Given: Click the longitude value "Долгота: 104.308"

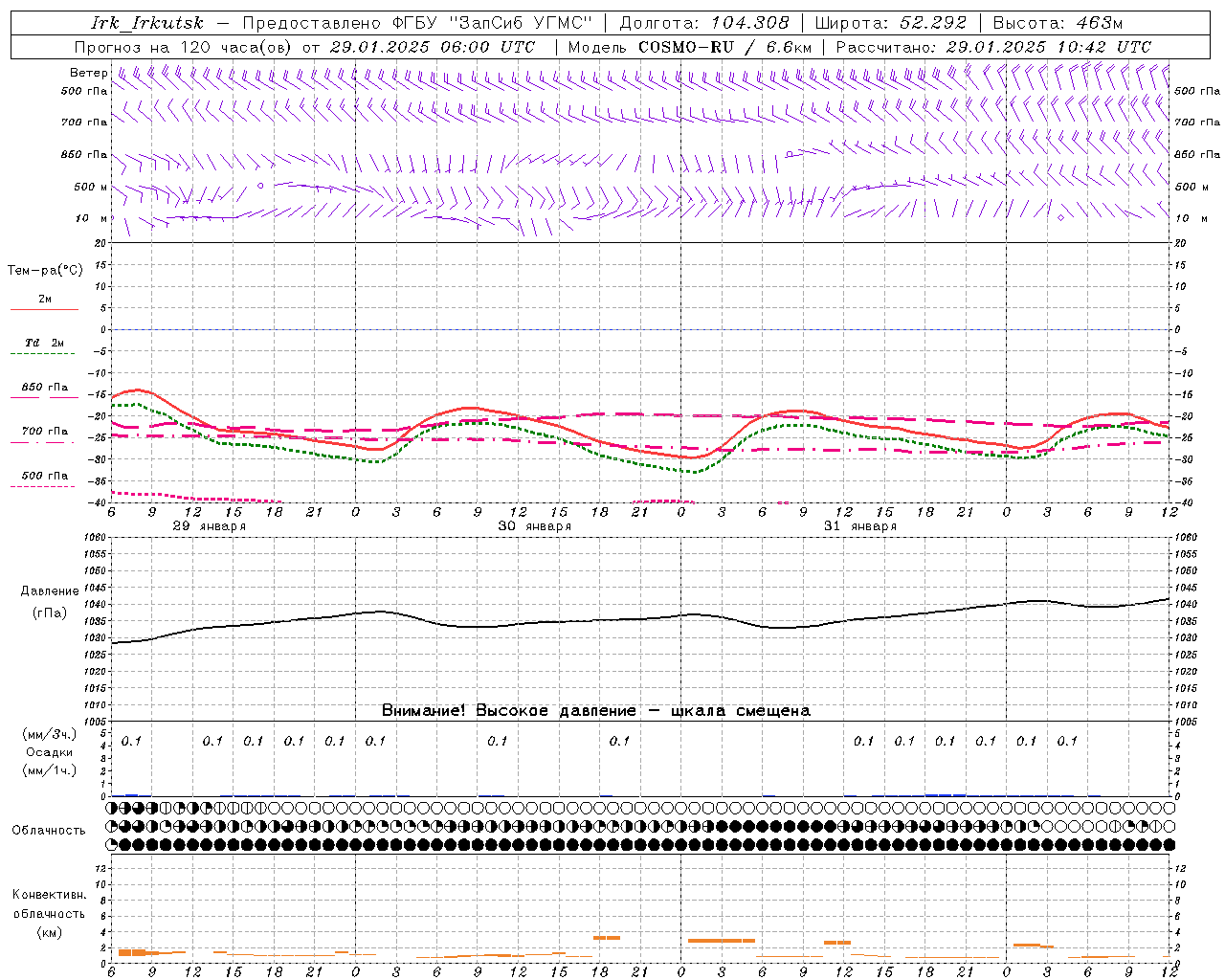Looking at the screenshot, I should click(704, 23).
